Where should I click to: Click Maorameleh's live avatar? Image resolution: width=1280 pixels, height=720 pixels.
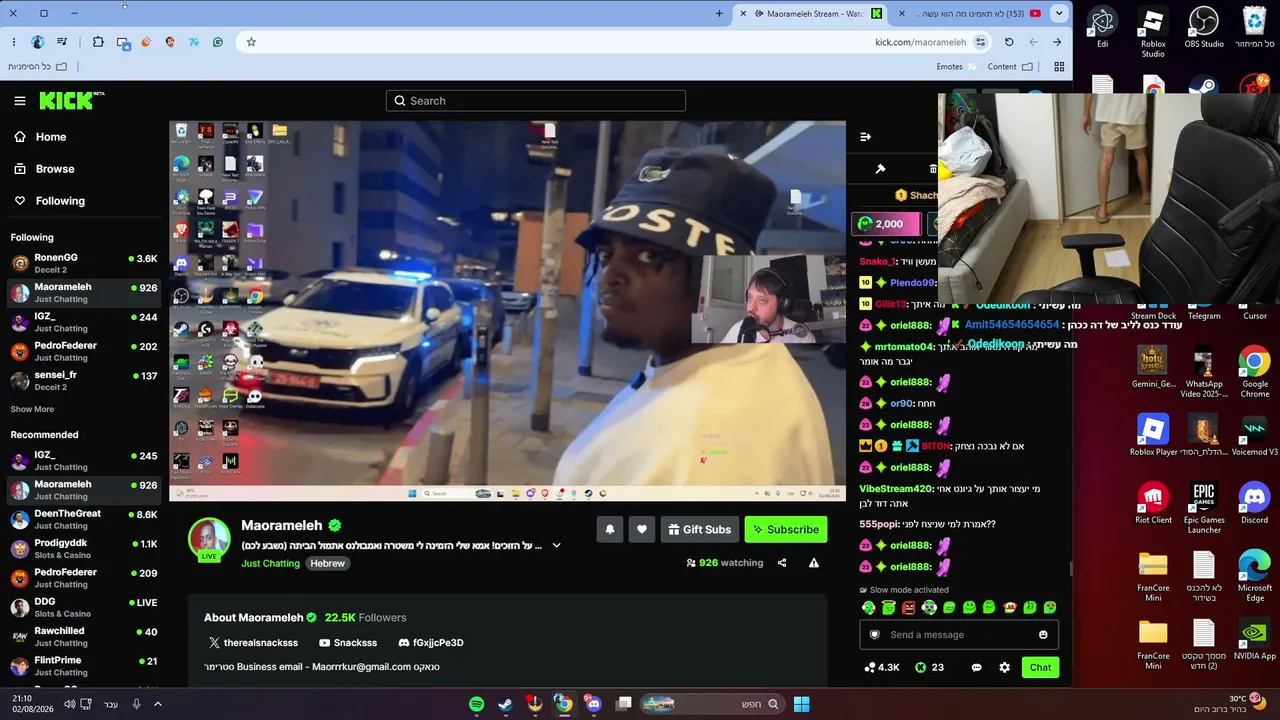tap(210, 540)
